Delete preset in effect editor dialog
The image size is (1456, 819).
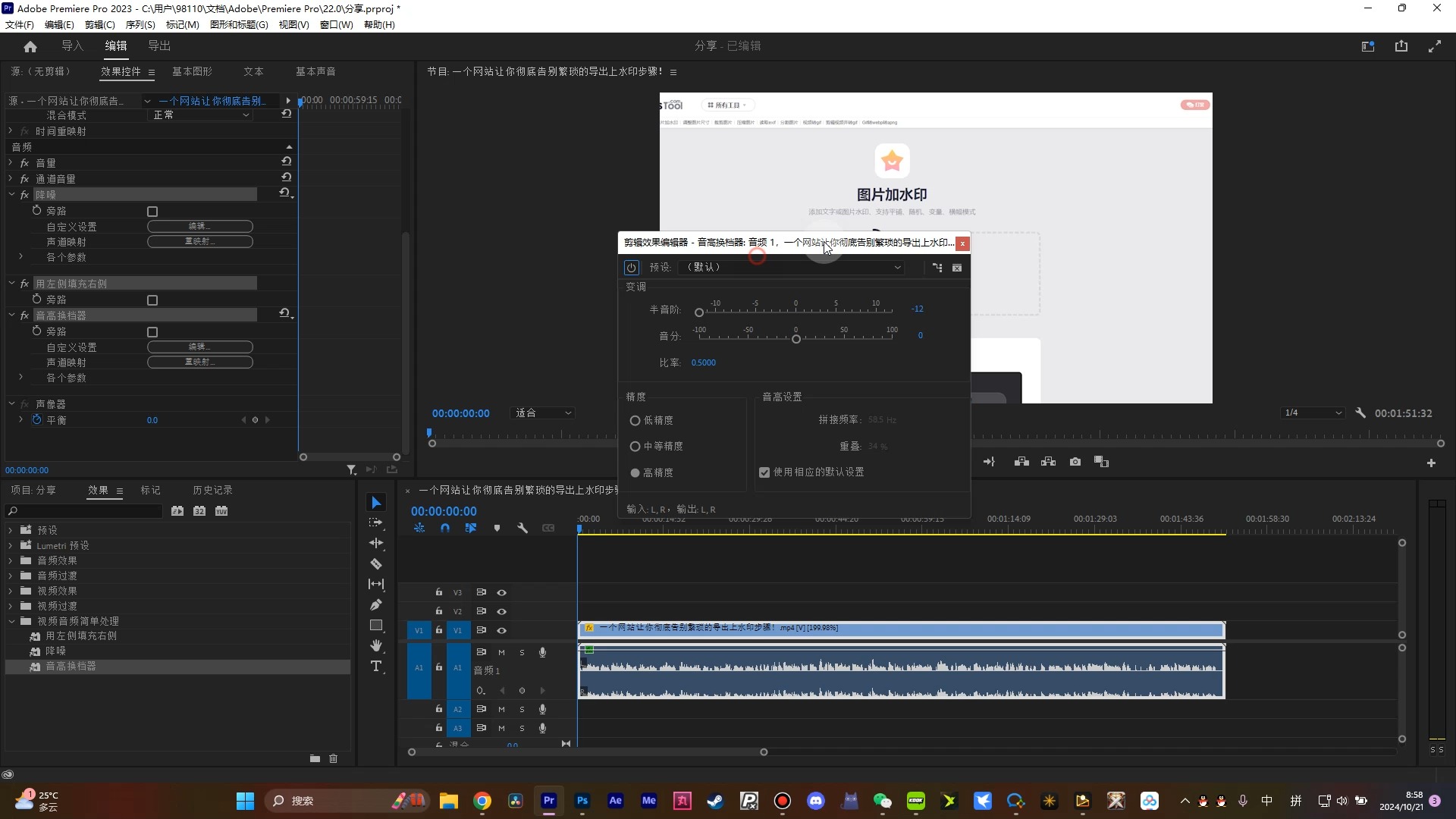tap(957, 268)
